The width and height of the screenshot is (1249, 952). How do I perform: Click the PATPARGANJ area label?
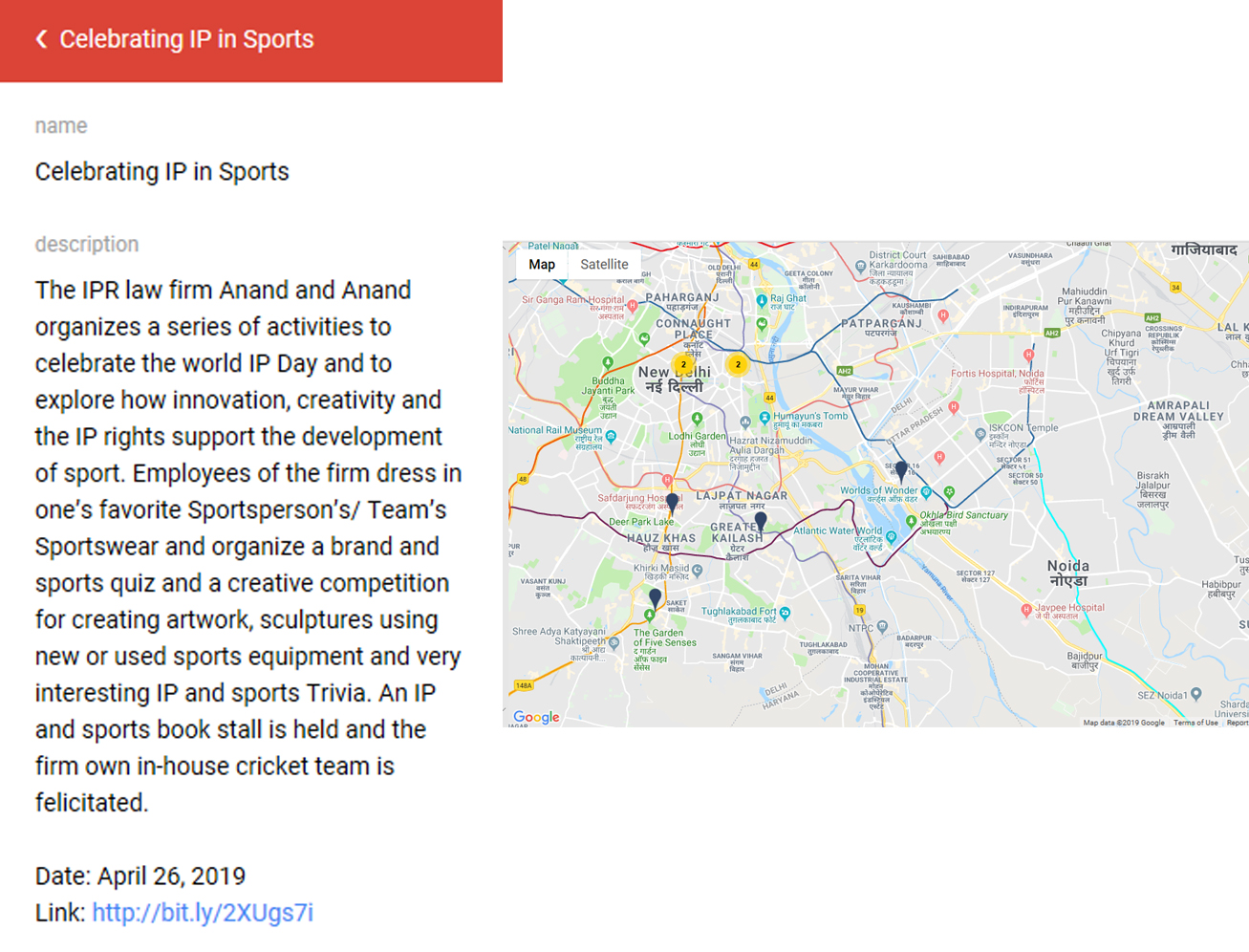pos(880,324)
